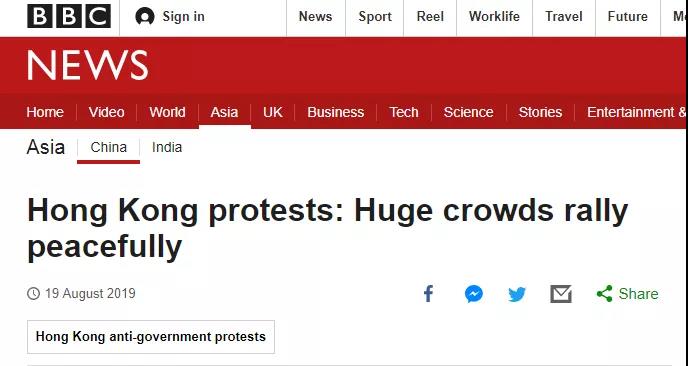Viewport: 688px width, 366px height.
Task: Share article on Facebook
Action: [x=428, y=294]
